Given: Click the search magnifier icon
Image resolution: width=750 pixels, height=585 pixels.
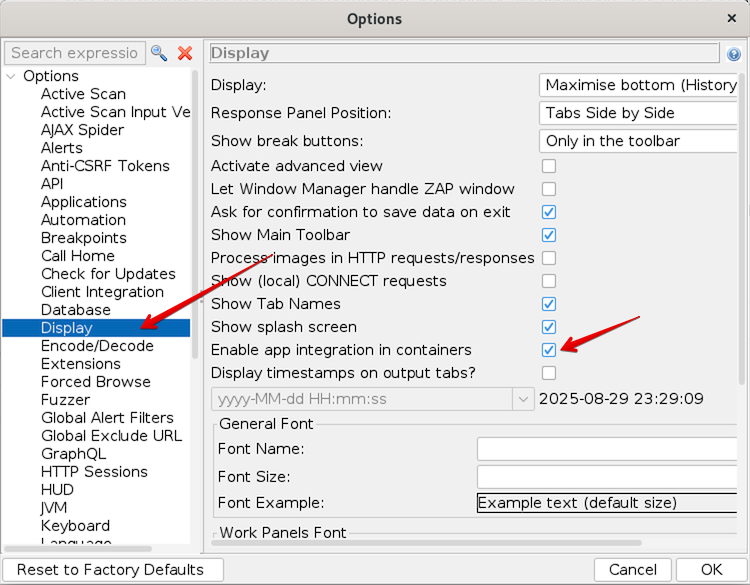Looking at the screenshot, I should pyautogui.click(x=159, y=53).
